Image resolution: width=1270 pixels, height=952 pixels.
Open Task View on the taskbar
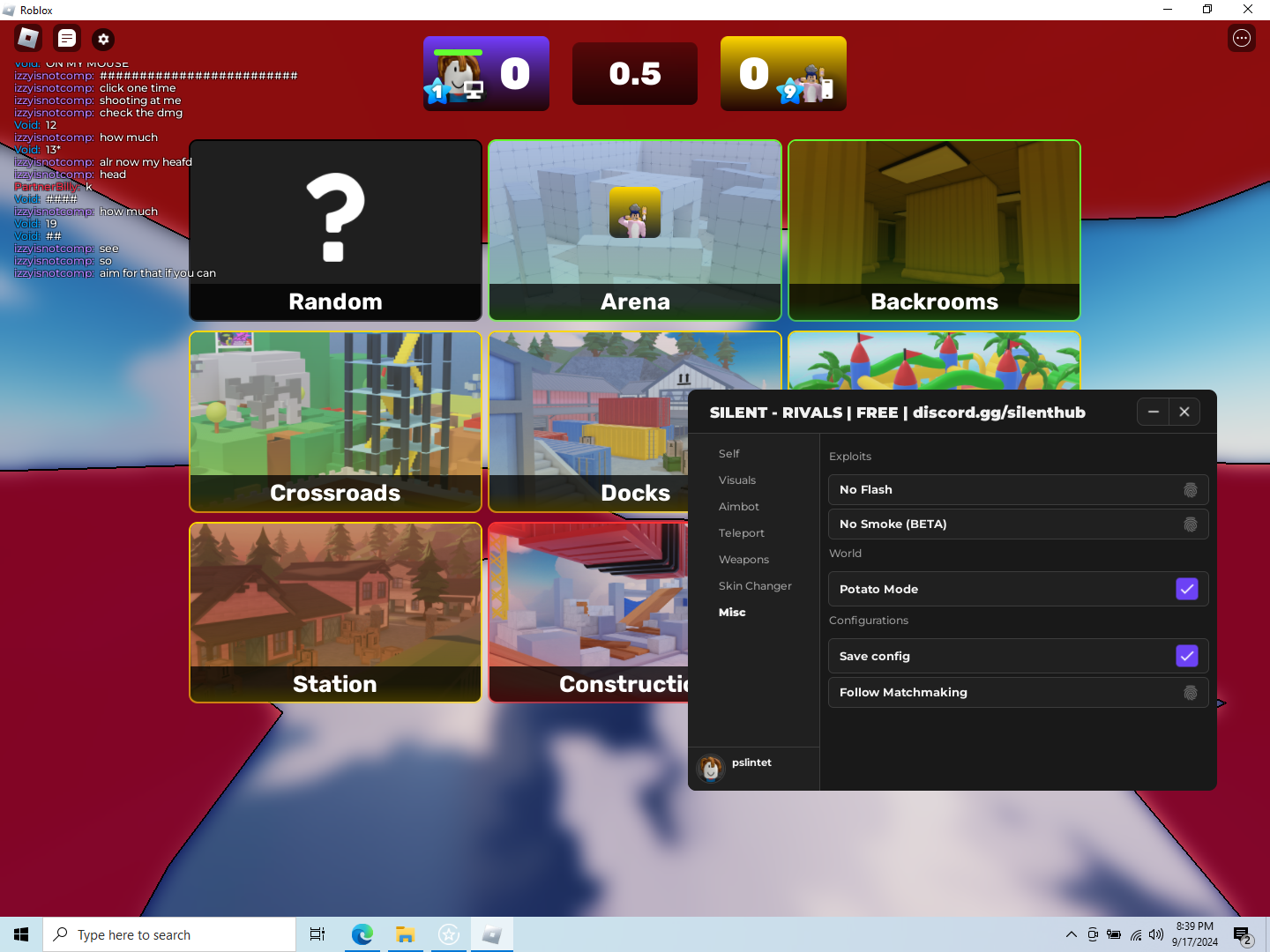(x=317, y=934)
